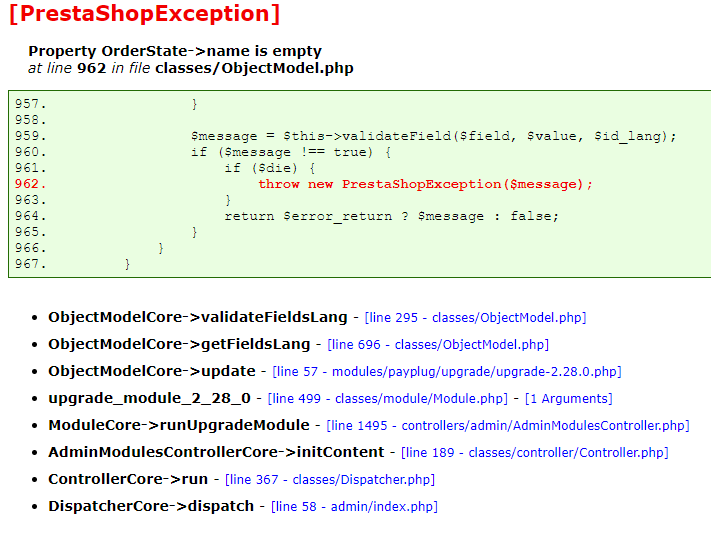711x536 pixels.
Task: Click 'ObjectModelCore->update' stack entry
Action: [x=152, y=371]
